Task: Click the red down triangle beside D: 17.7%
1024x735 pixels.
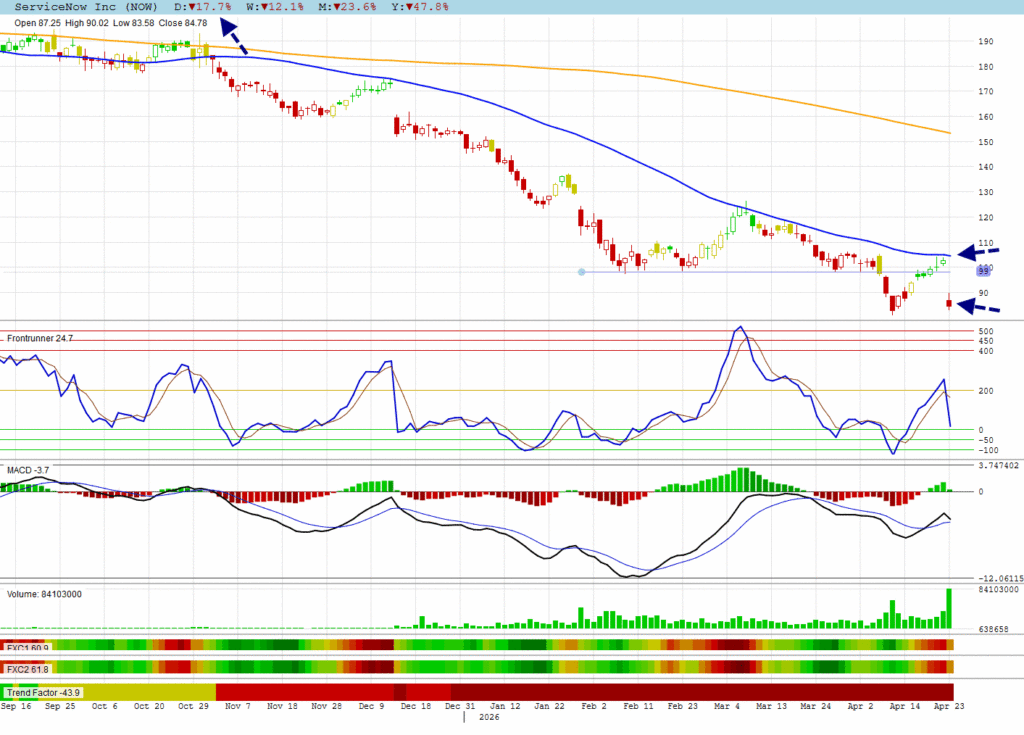Action: click(x=190, y=6)
